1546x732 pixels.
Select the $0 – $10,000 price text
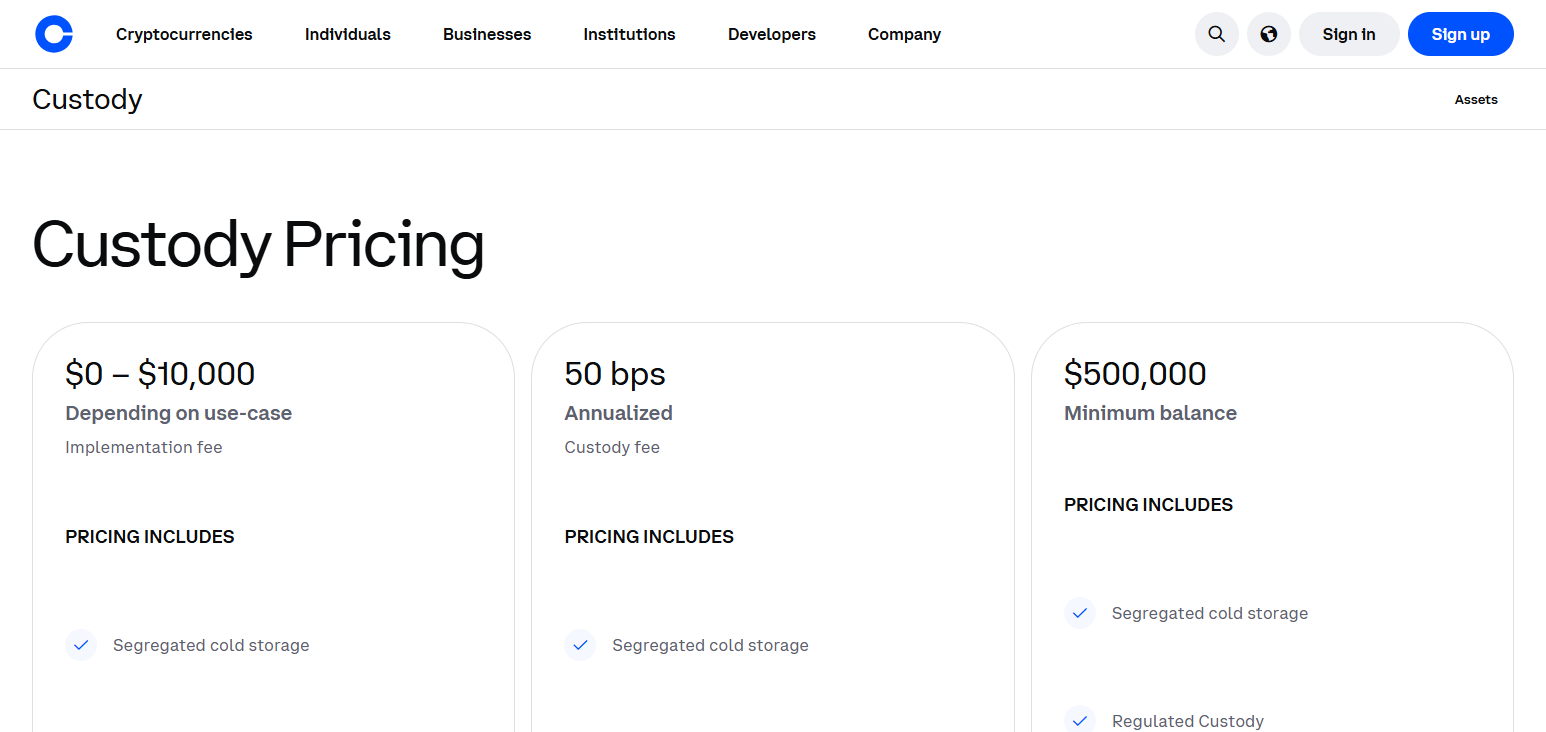(160, 374)
